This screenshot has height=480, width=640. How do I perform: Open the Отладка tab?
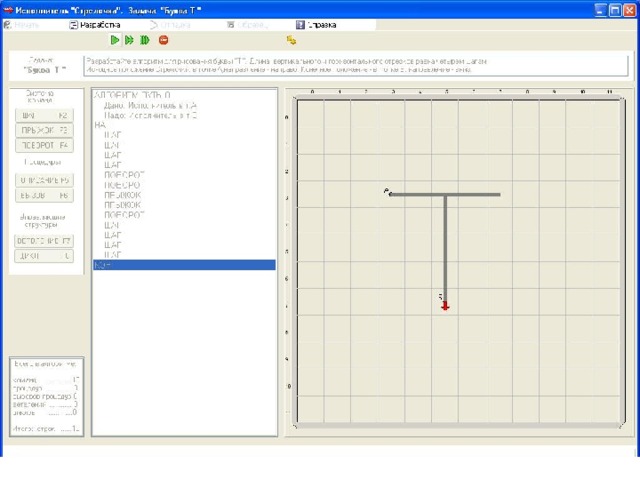170,25
